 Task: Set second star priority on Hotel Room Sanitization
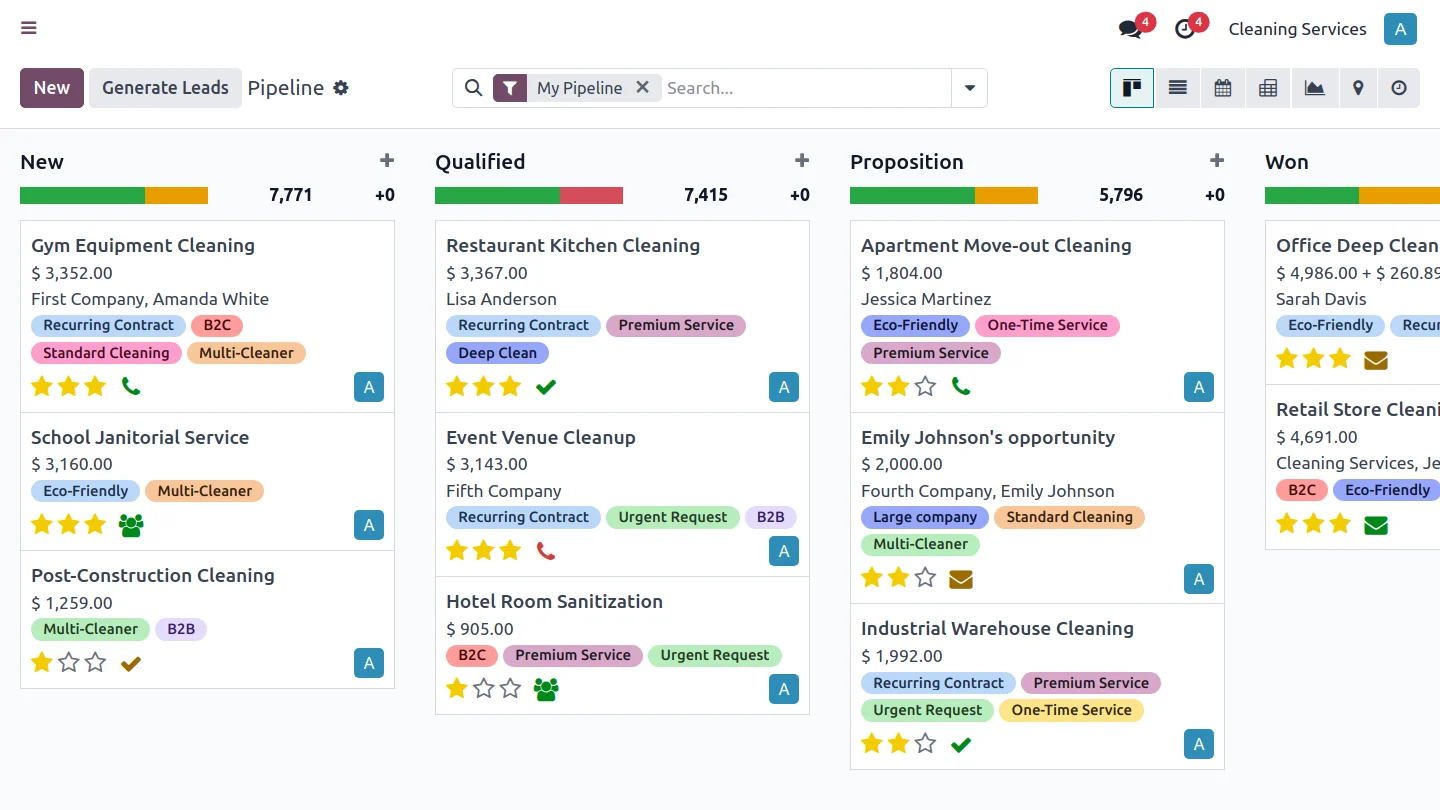[484, 688]
